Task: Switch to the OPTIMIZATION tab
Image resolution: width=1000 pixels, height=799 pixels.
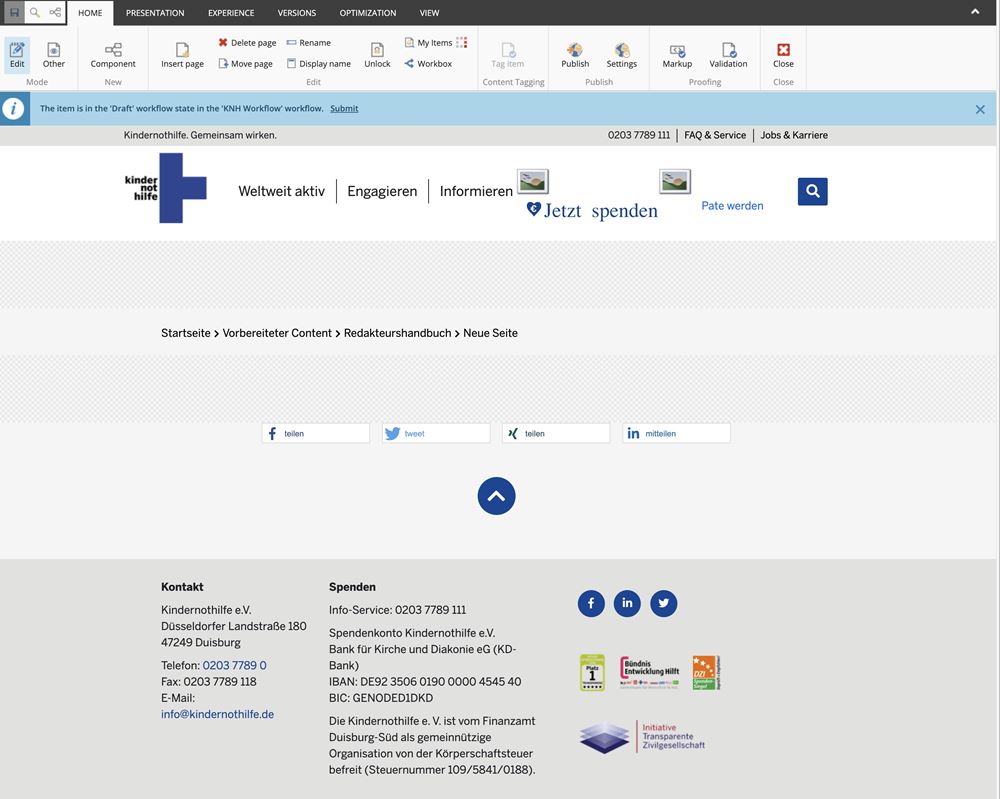Action: (367, 13)
